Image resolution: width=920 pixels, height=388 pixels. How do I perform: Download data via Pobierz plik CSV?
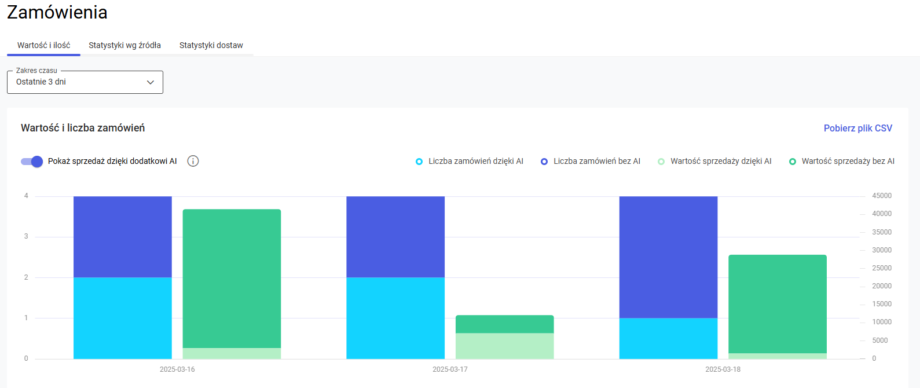[x=858, y=128]
